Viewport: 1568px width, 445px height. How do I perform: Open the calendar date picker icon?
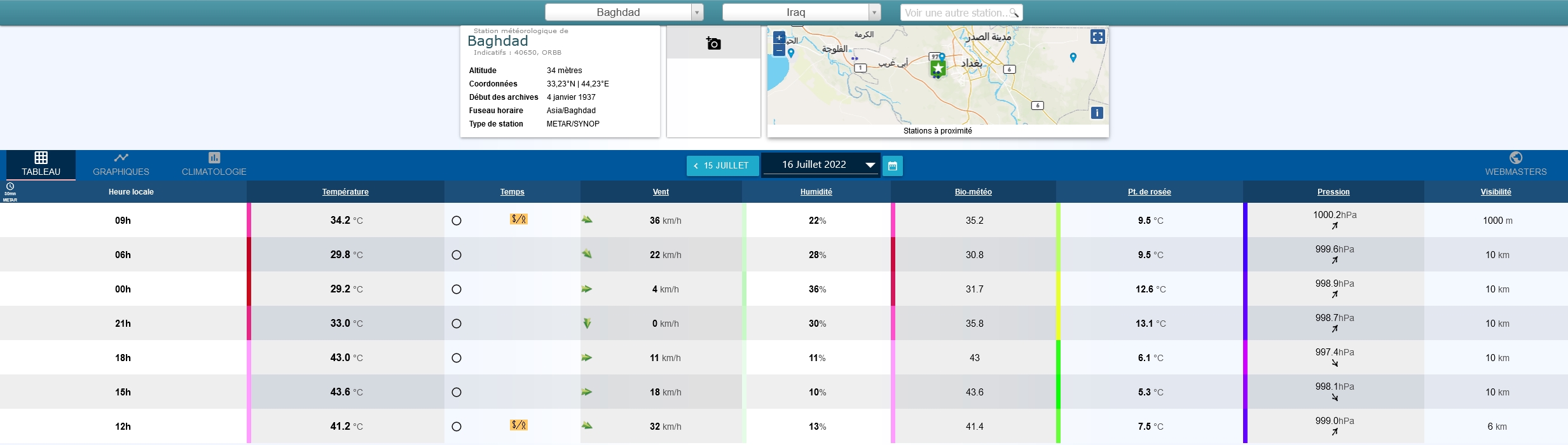click(x=893, y=166)
